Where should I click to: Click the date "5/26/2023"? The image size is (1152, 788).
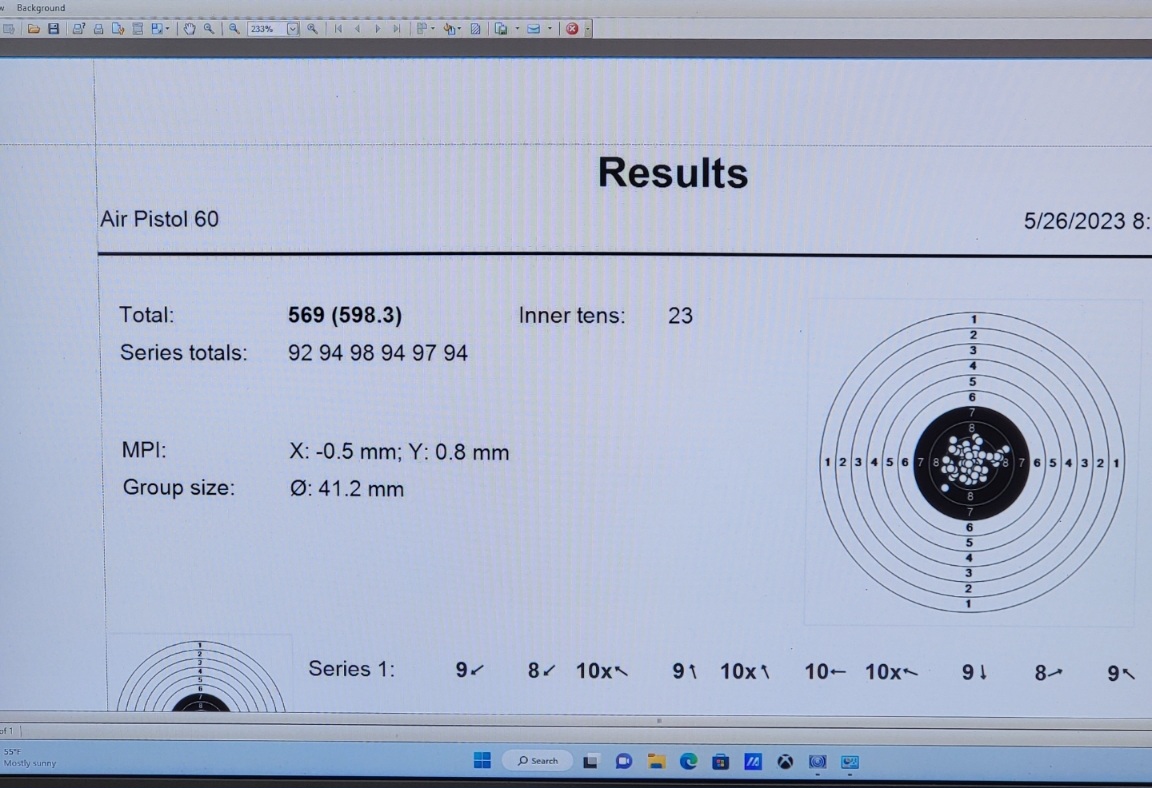pos(1074,221)
